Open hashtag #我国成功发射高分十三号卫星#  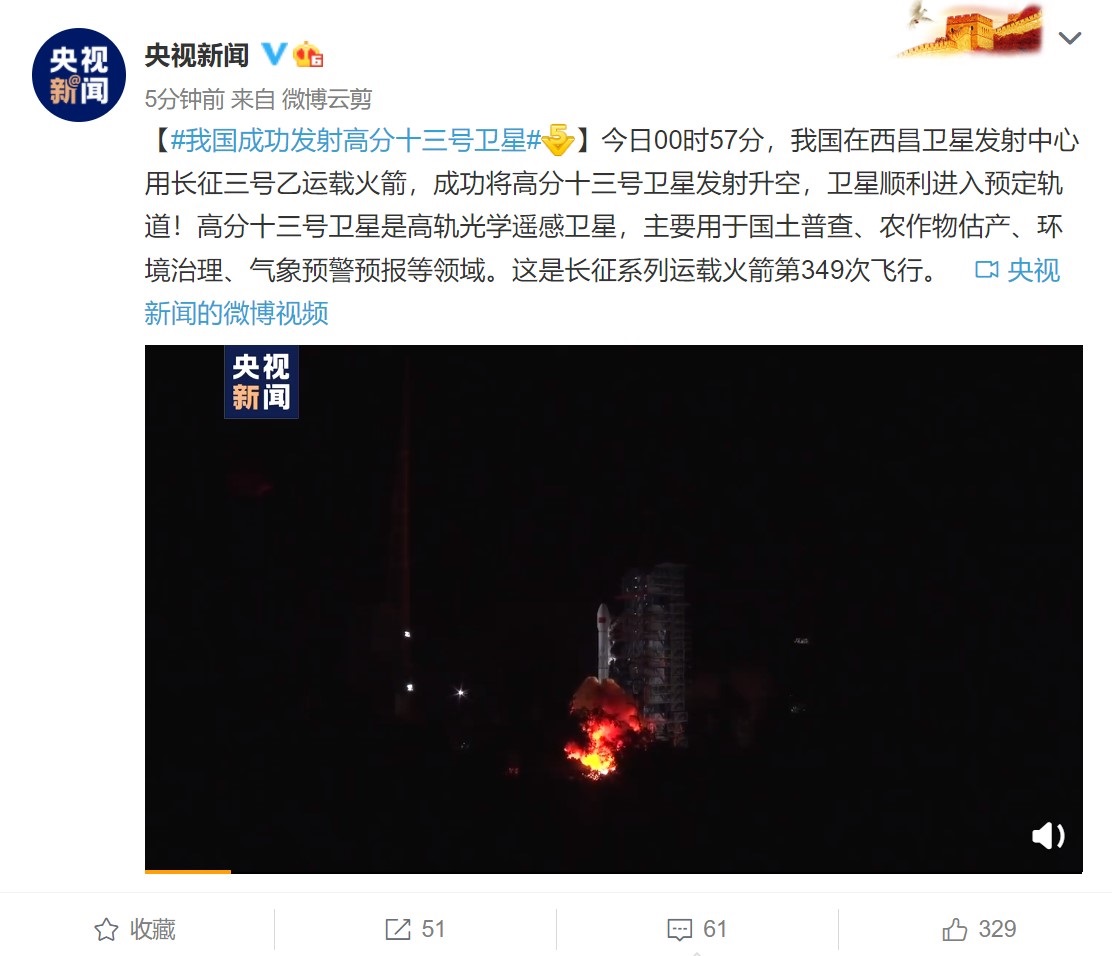356,140
